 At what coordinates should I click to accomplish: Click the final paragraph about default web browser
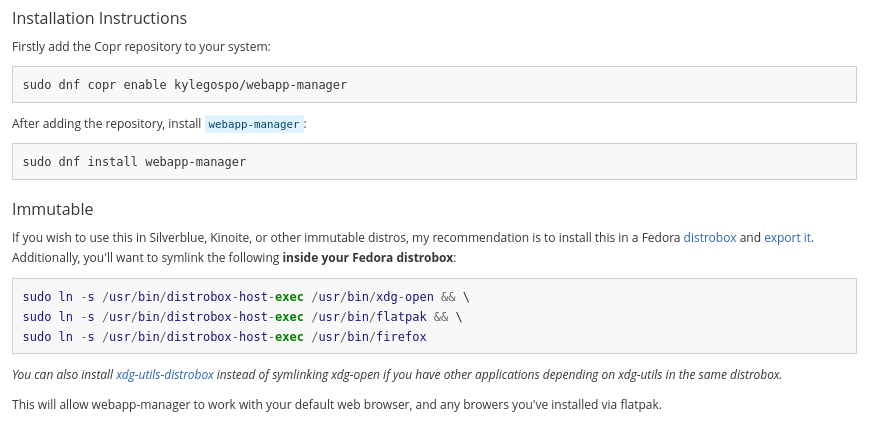tap(336, 405)
